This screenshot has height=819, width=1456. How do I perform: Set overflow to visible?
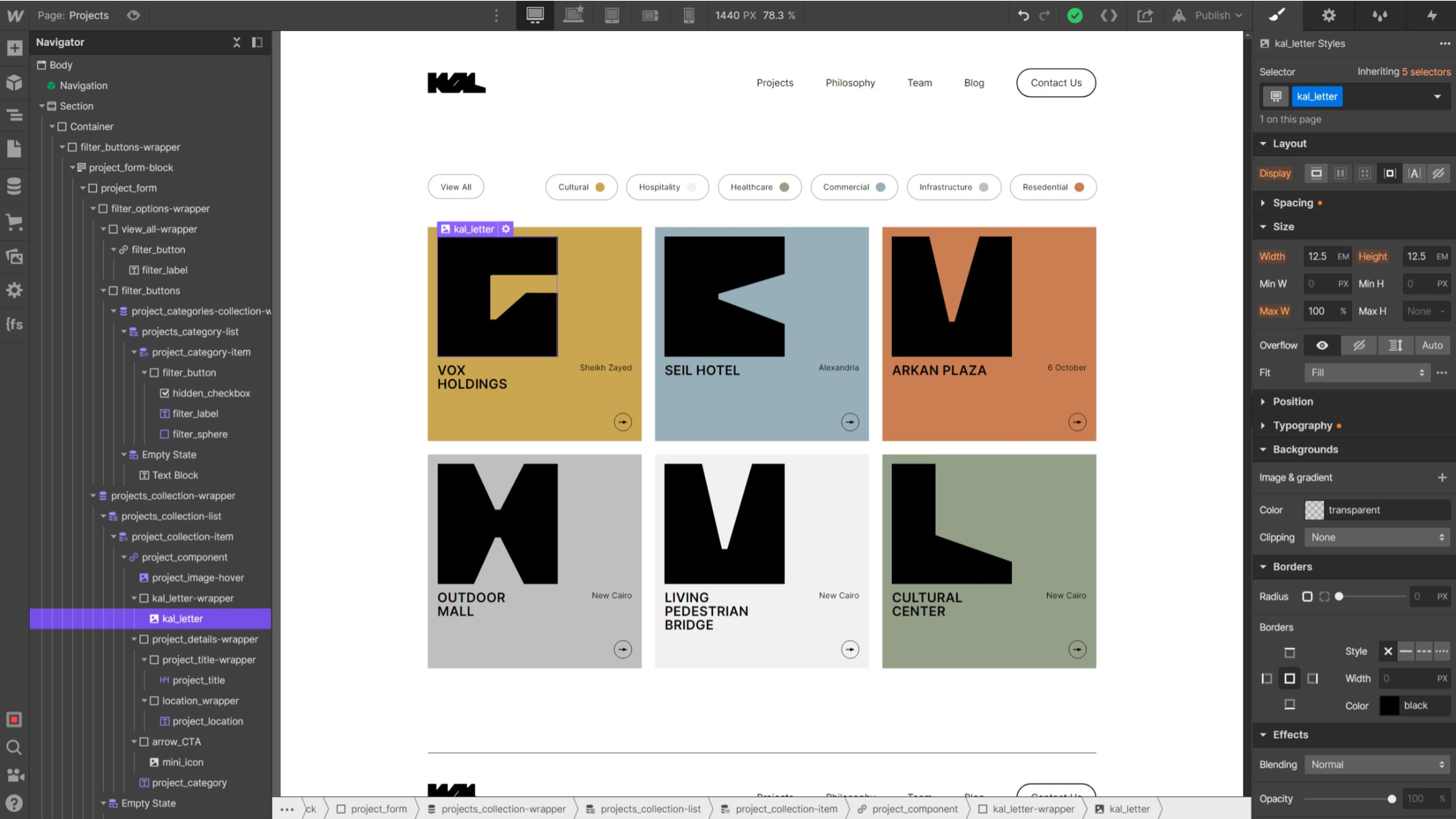1322,345
